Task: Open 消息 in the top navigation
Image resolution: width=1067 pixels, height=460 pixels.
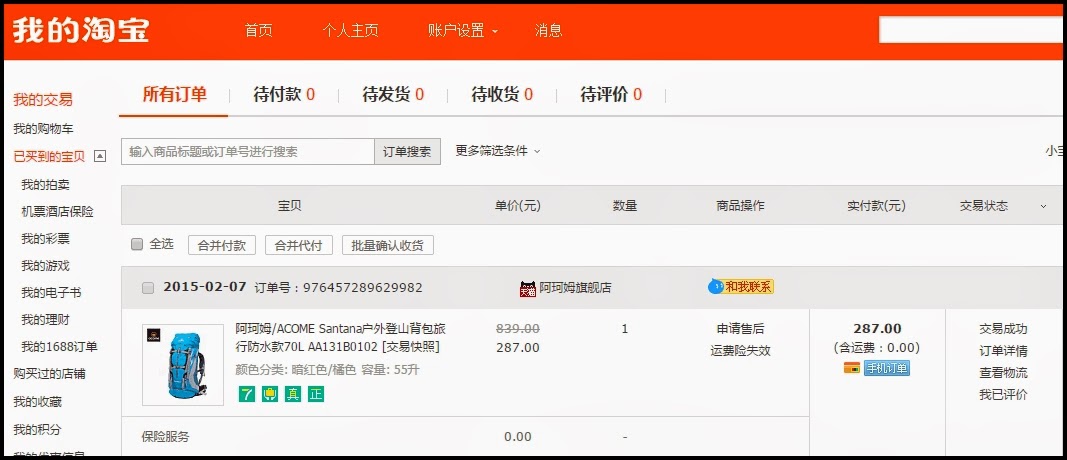Action: [548, 31]
